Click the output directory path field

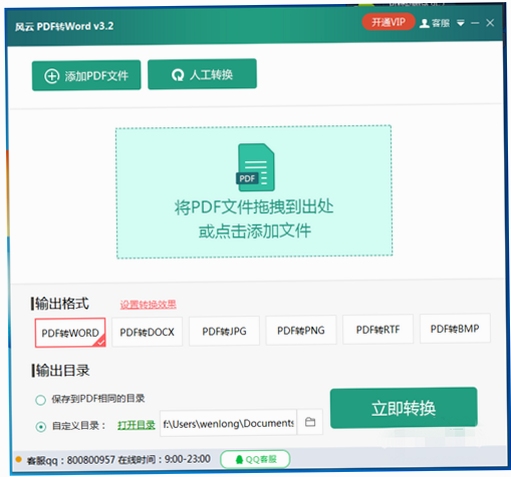pyautogui.click(x=228, y=423)
